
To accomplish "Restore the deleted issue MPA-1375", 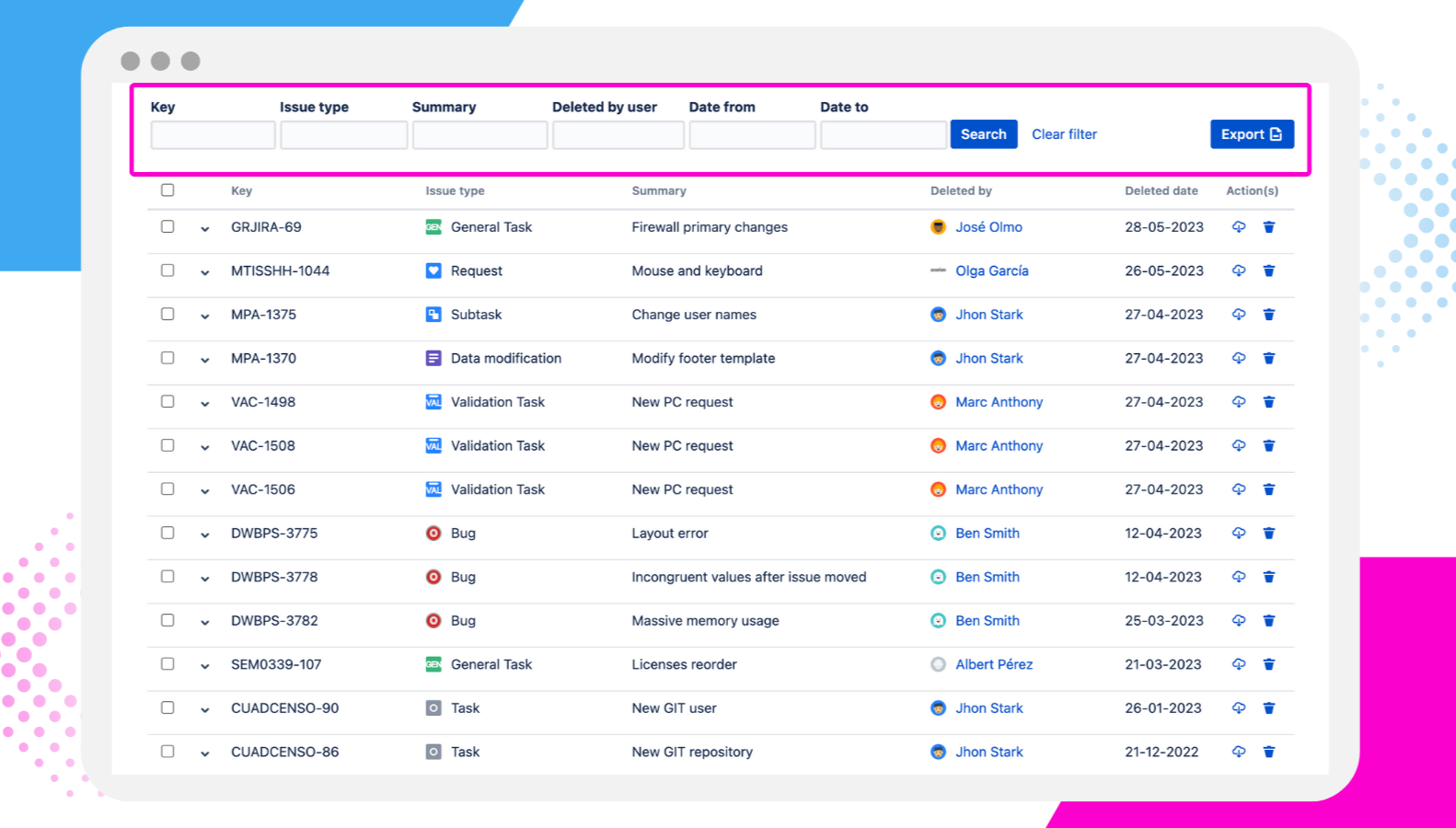I will click(1239, 315).
